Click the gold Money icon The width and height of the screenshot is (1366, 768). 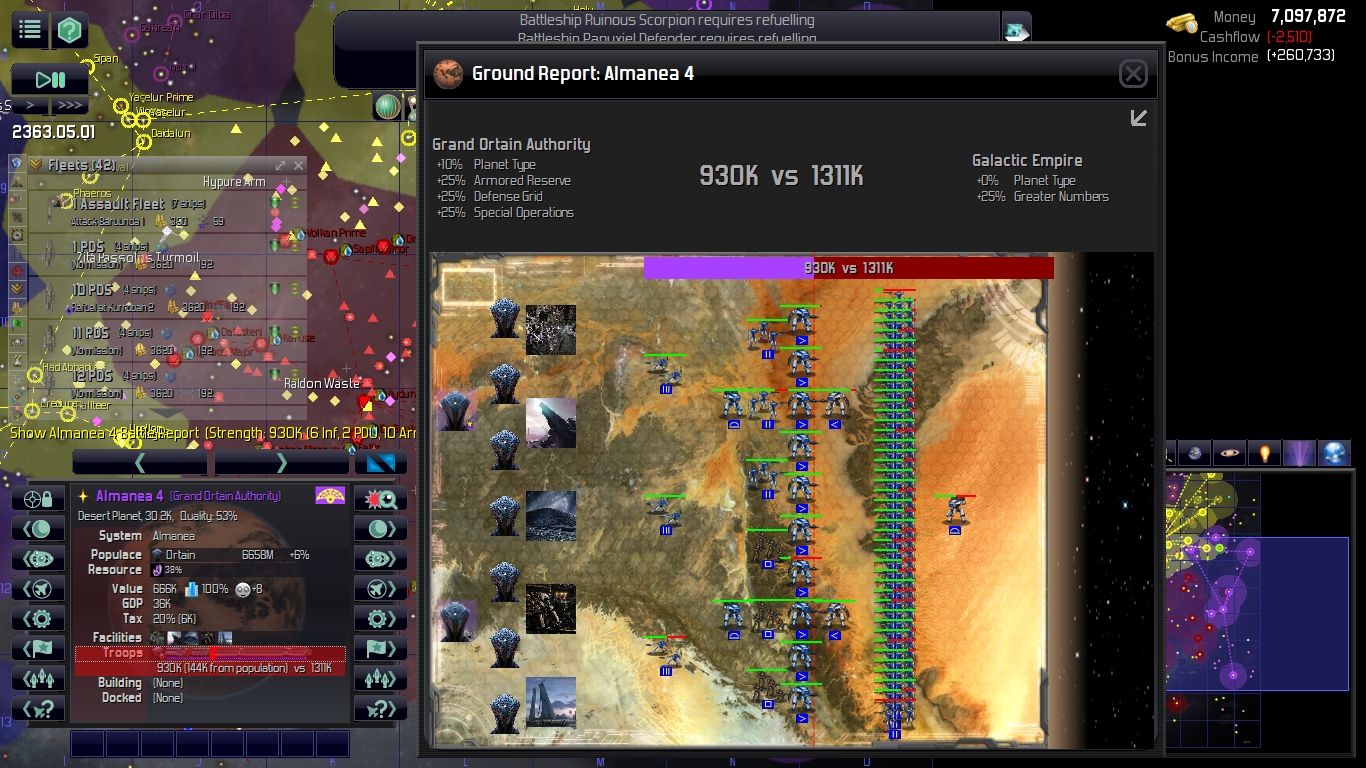click(1182, 22)
